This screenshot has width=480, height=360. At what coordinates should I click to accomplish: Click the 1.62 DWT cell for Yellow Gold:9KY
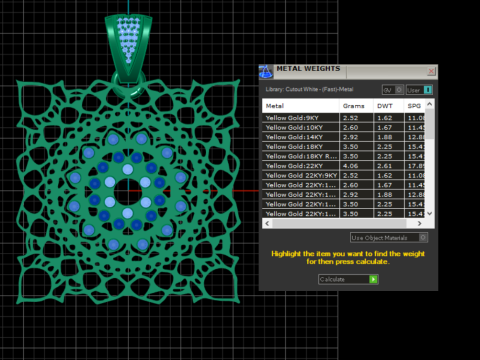tap(389, 118)
